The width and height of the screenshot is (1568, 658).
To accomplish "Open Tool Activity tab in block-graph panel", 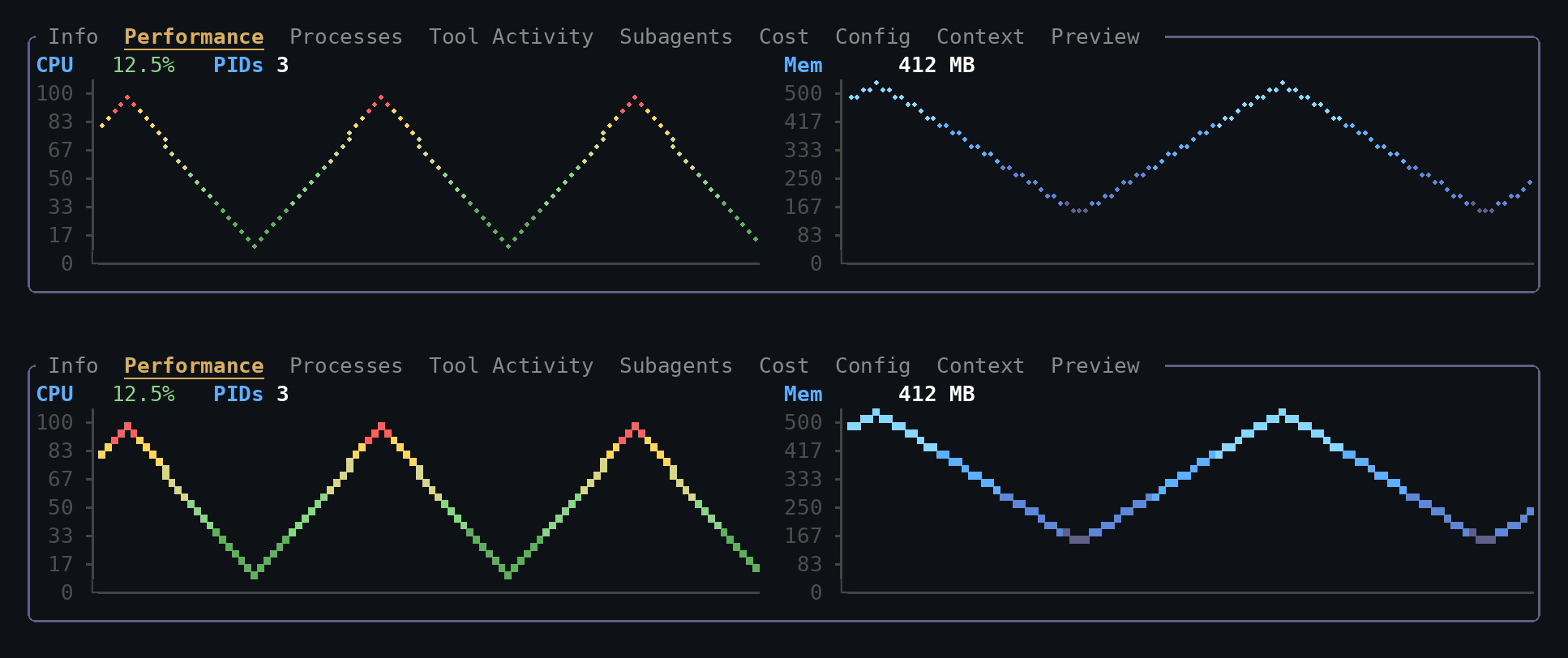I will 511,365.
